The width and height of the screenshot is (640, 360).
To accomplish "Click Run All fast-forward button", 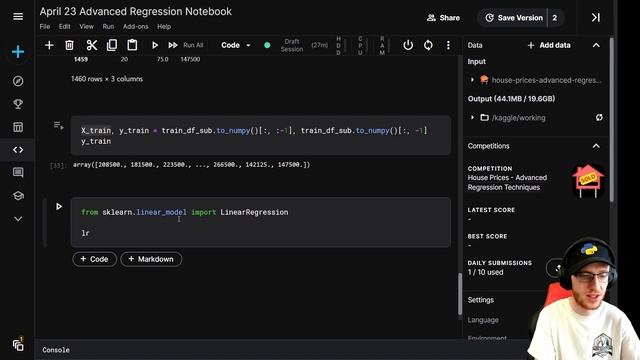I will [186, 45].
